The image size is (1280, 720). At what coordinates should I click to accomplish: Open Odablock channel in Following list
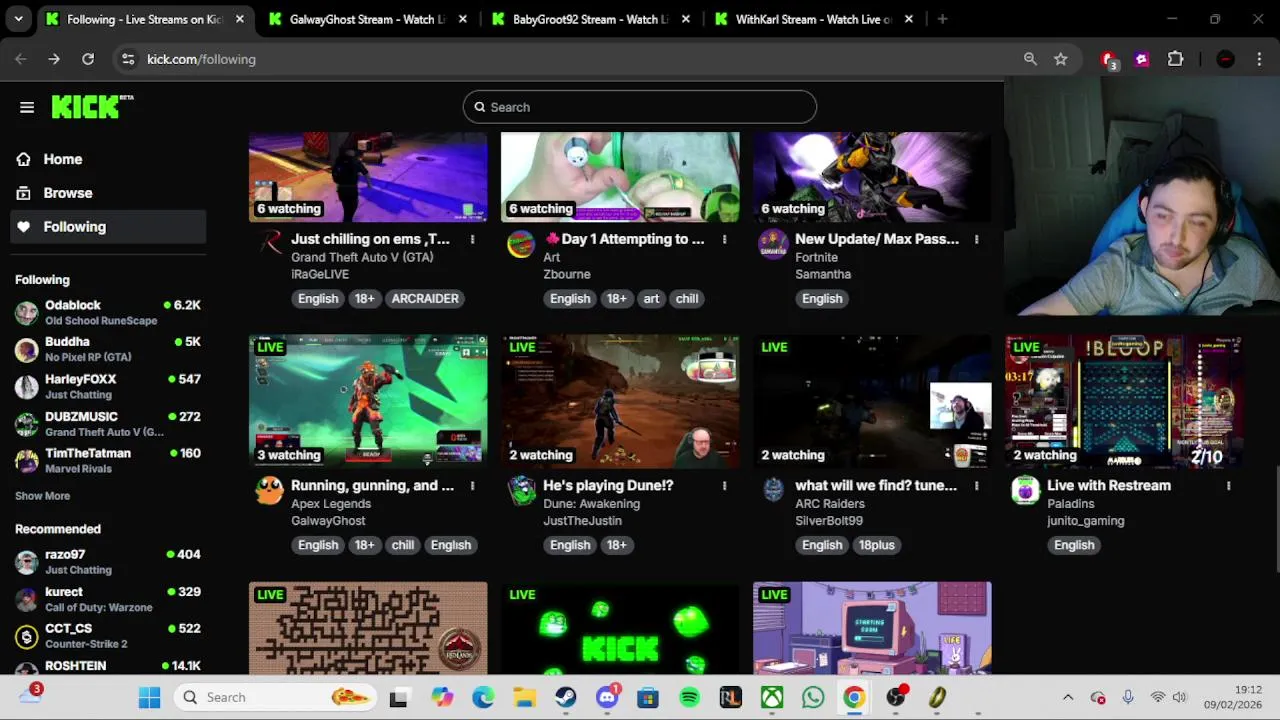pyautogui.click(x=108, y=312)
